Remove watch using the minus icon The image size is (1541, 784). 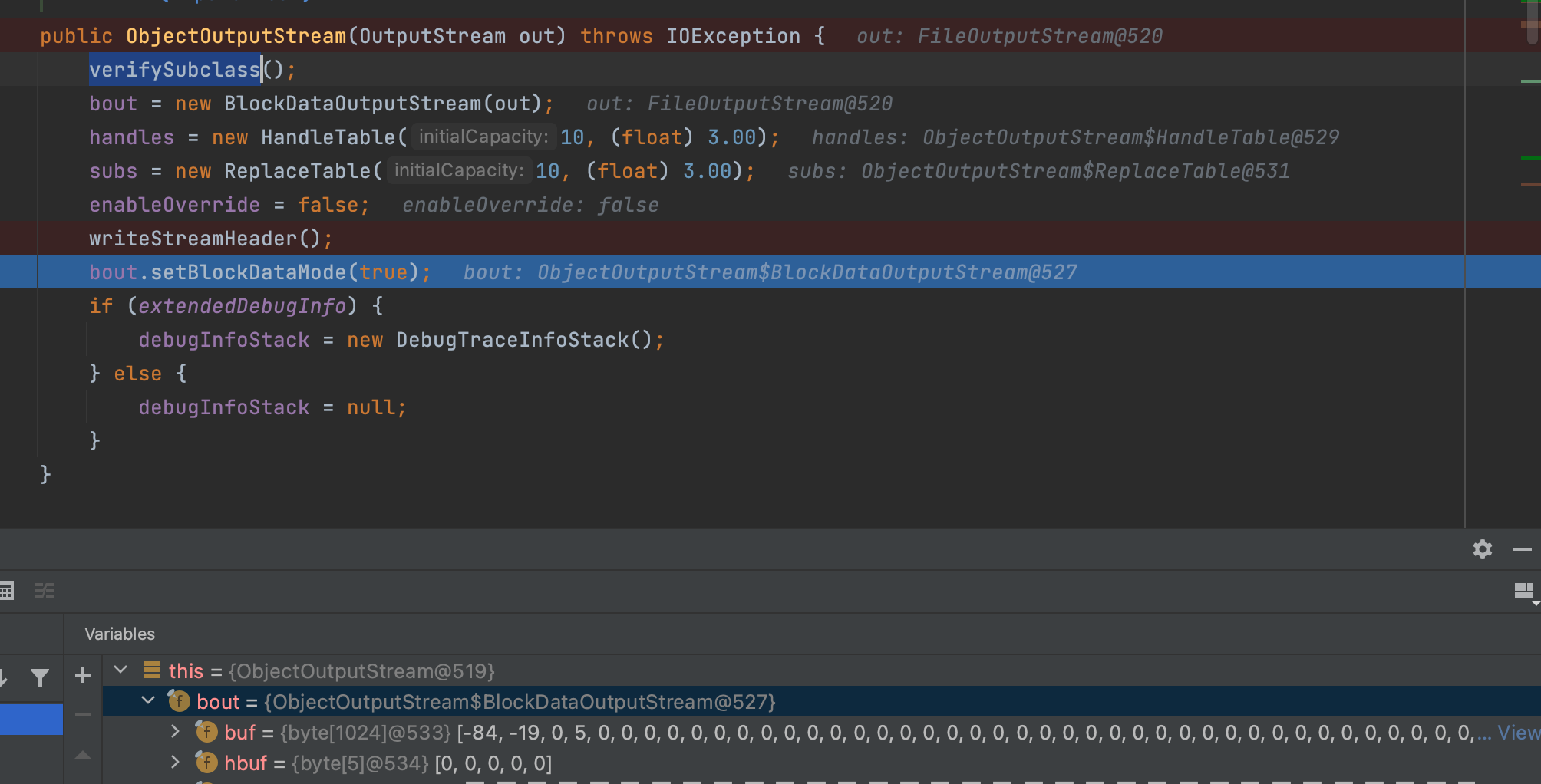pyautogui.click(x=83, y=715)
